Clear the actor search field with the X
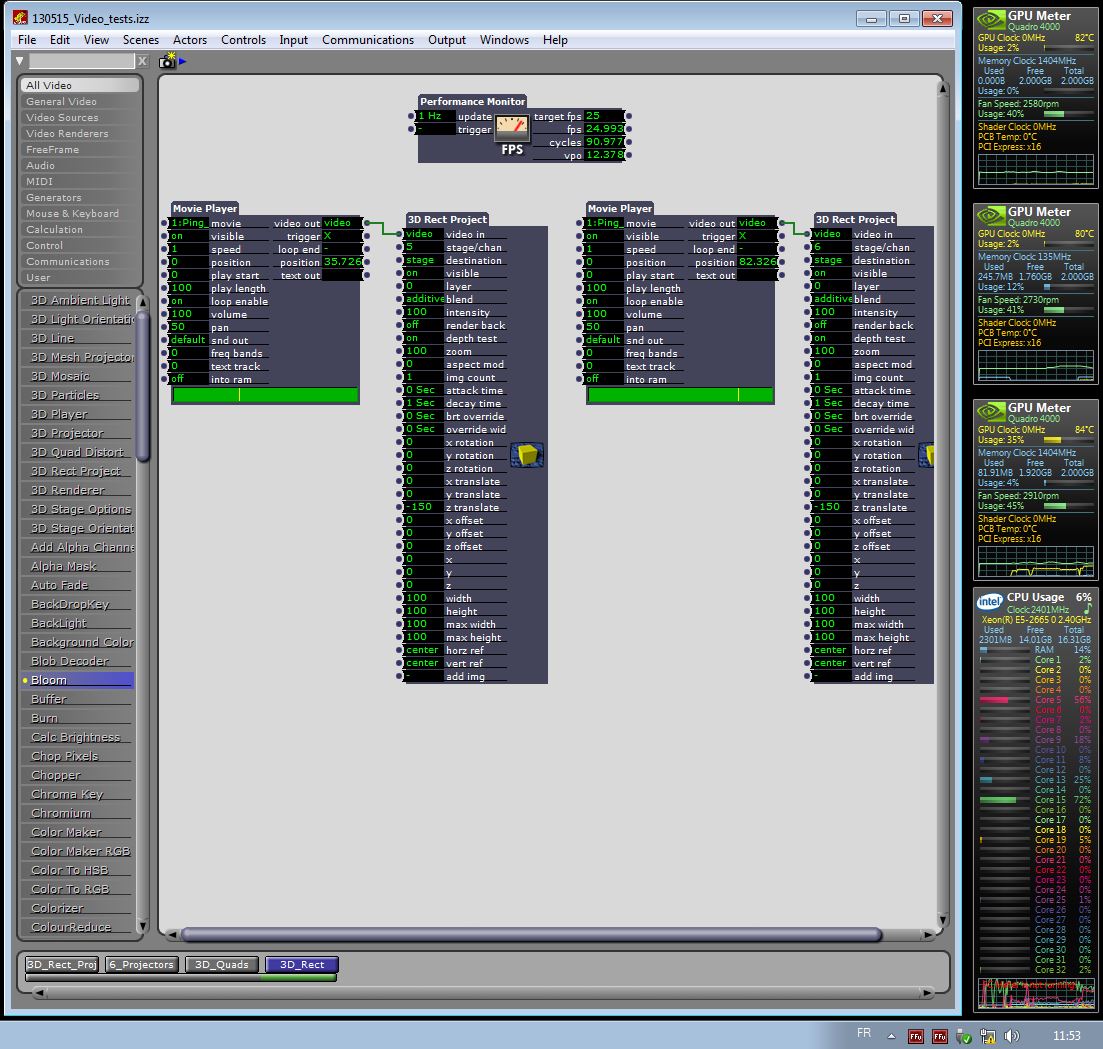 coord(142,61)
